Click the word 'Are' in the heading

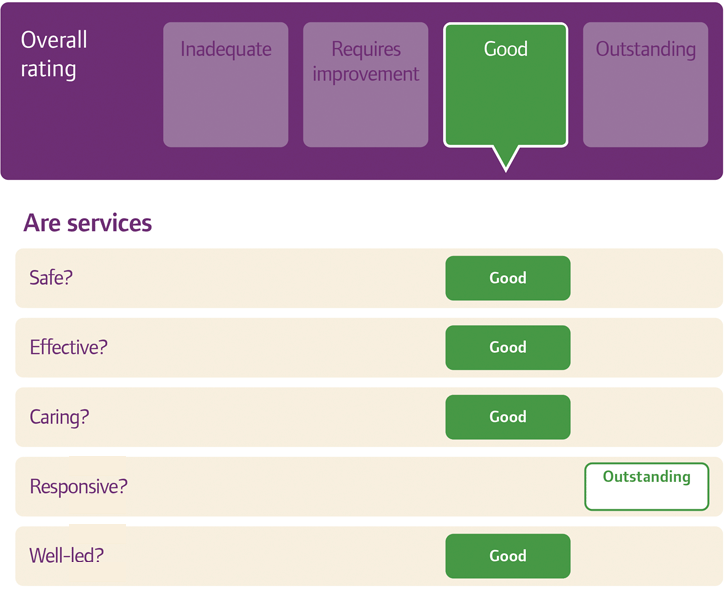pos(42,222)
